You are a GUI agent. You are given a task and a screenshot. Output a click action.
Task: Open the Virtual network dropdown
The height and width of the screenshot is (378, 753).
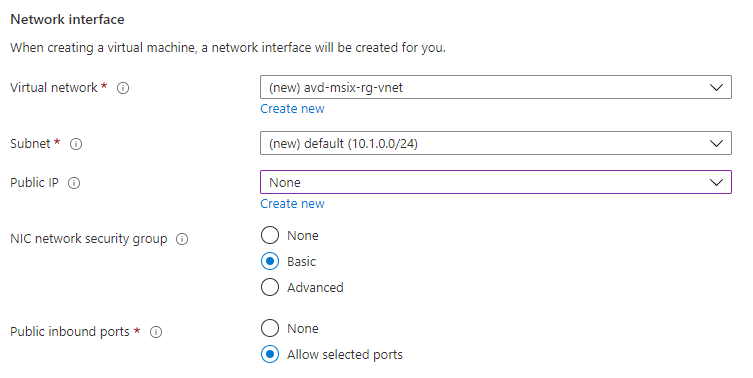point(496,87)
